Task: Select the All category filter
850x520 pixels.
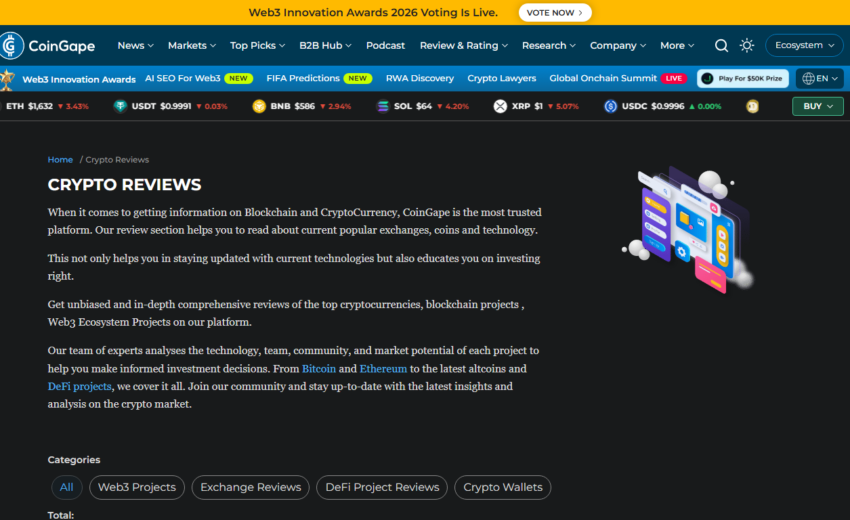Action: (x=67, y=487)
